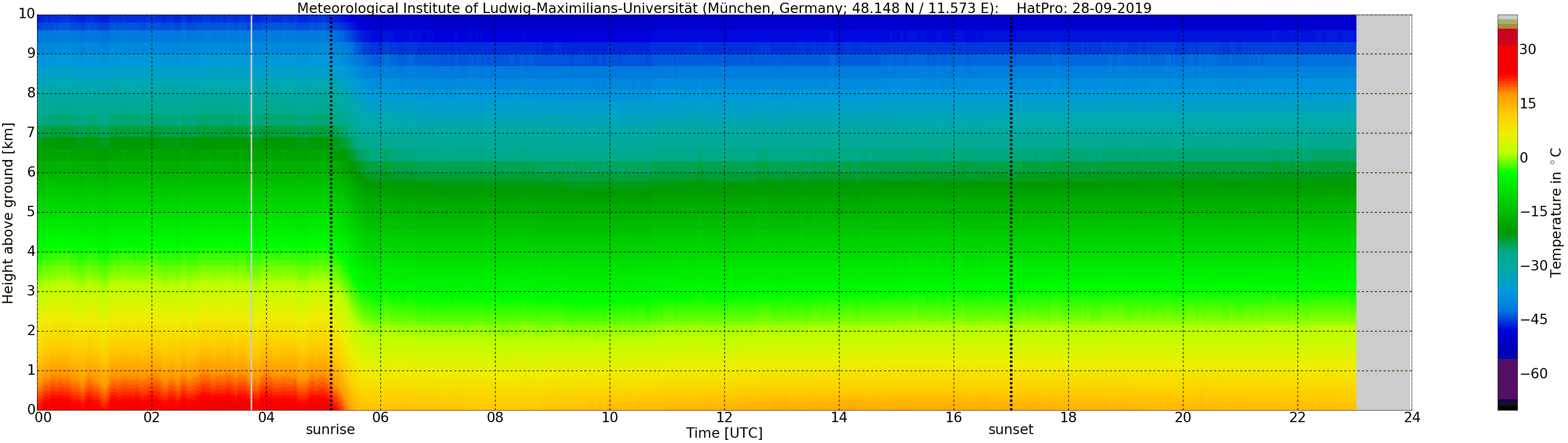Click the 'Height above ground [km]' axis label
Image resolution: width=1568 pixels, height=443 pixels.
point(8,213)
